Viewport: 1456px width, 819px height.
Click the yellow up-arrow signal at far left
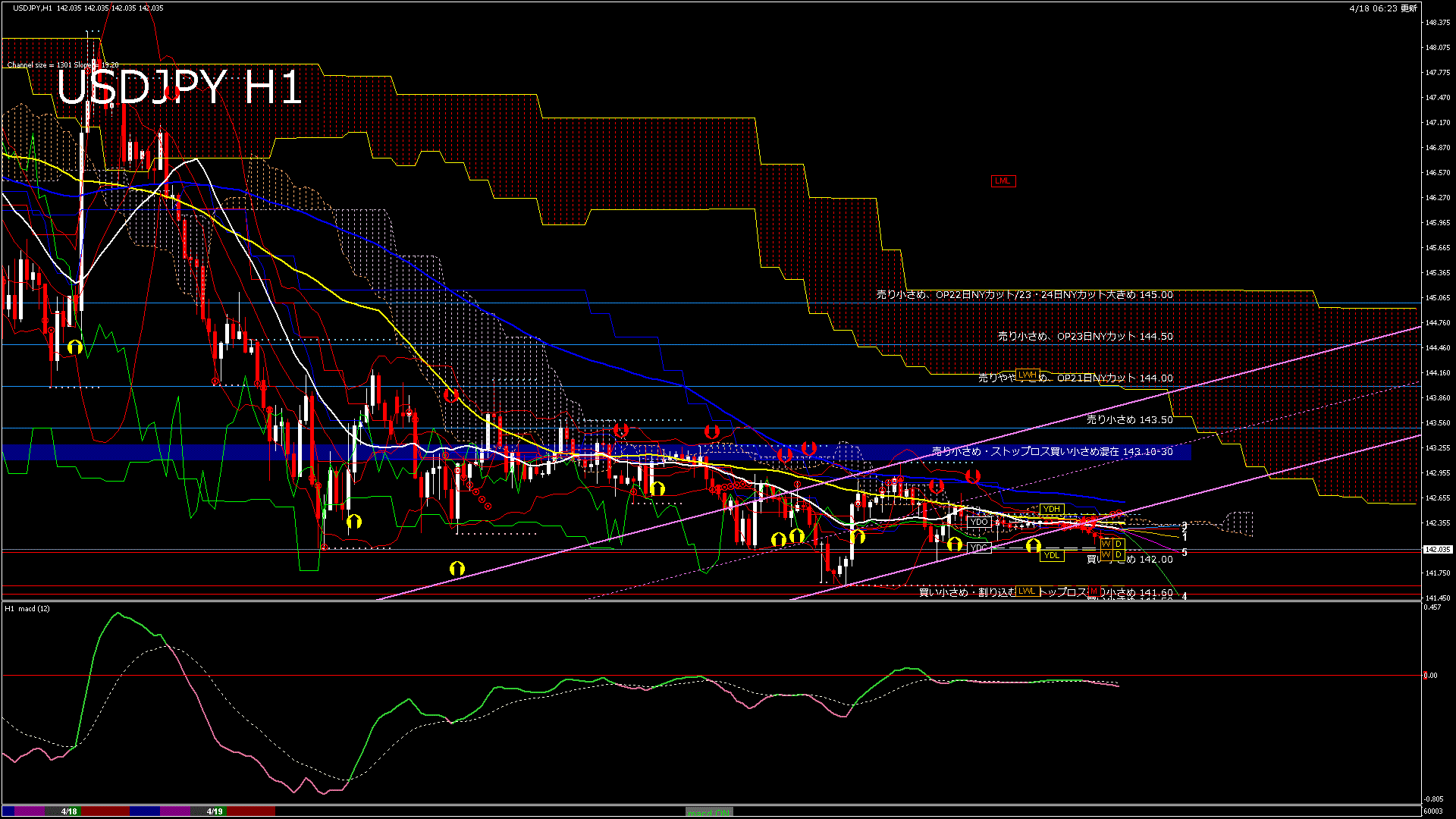click(74, 347)
